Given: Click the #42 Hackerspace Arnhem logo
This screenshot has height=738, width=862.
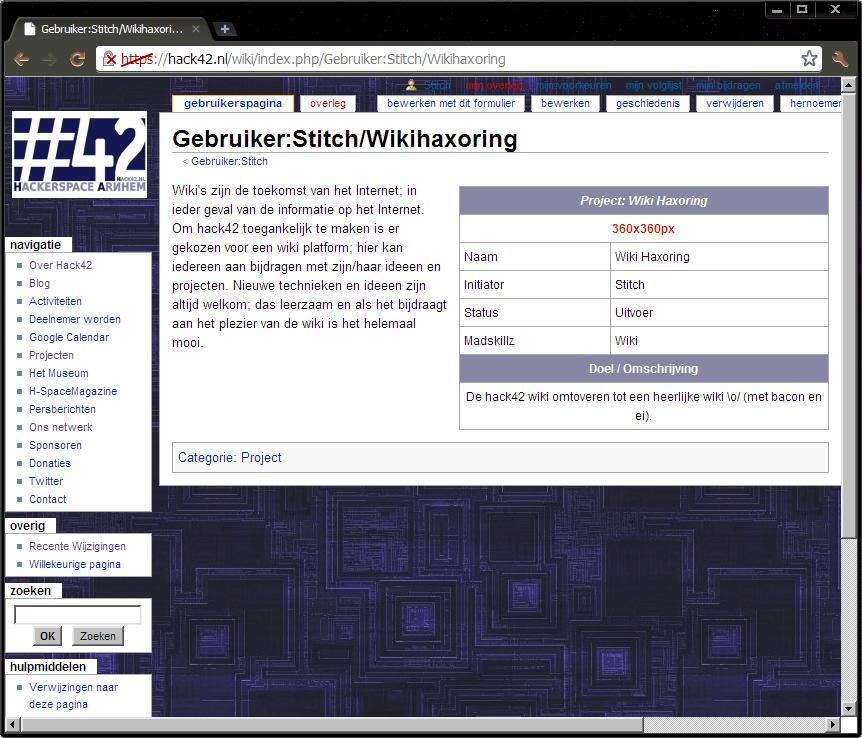Looking at the screenshot, I should pos(79,154).
